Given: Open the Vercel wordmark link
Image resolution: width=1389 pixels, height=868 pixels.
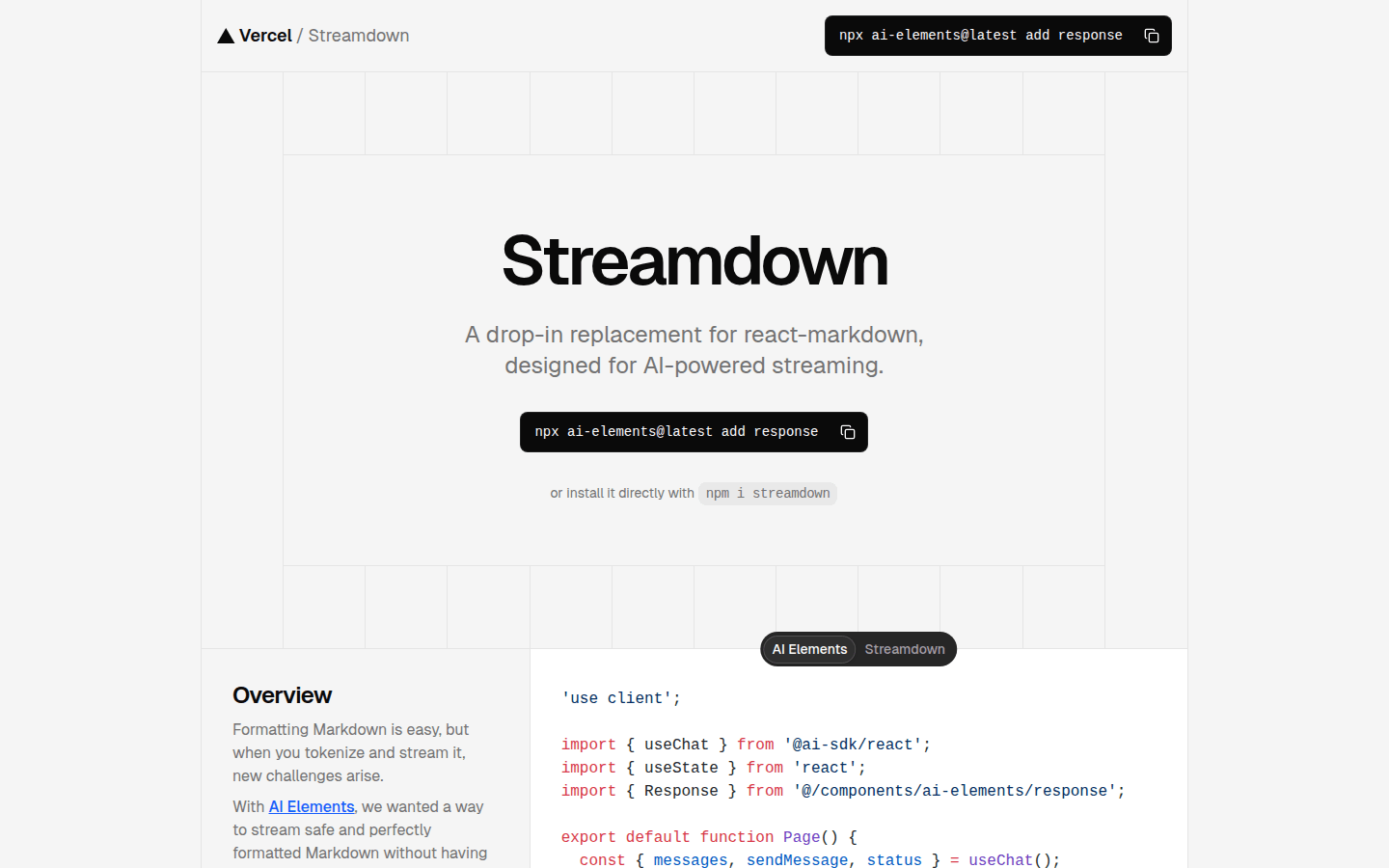Looking at the screenshot, I should pyautogui.click(x=265, y=36).
